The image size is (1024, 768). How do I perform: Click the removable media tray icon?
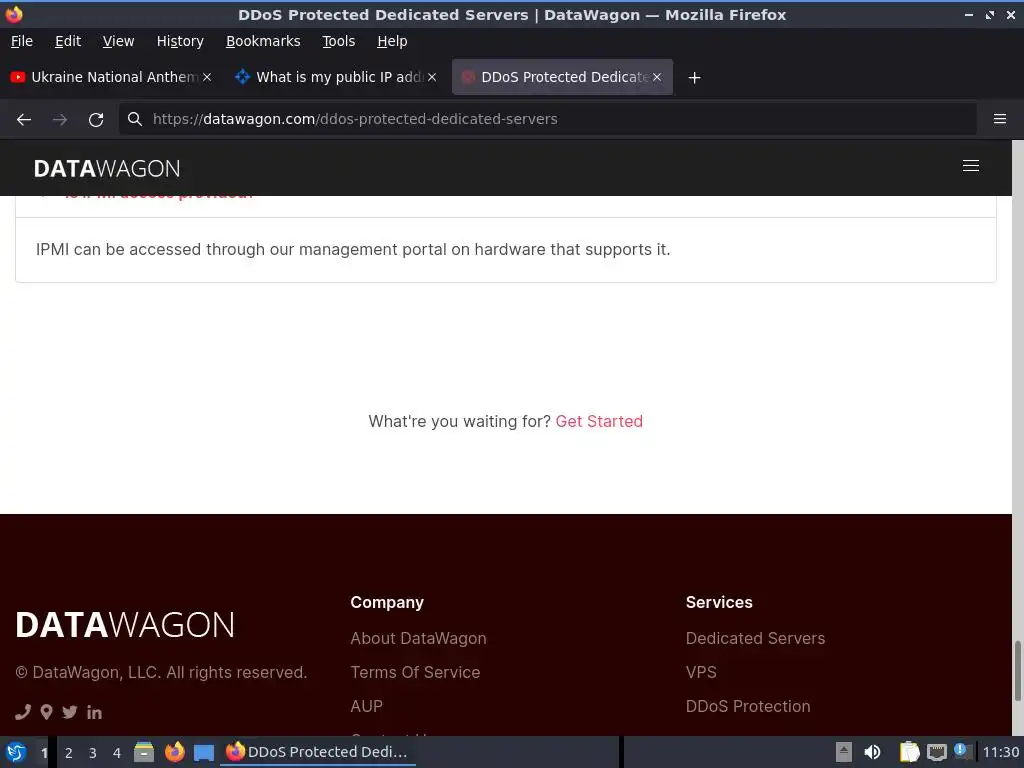click(844, 752)
